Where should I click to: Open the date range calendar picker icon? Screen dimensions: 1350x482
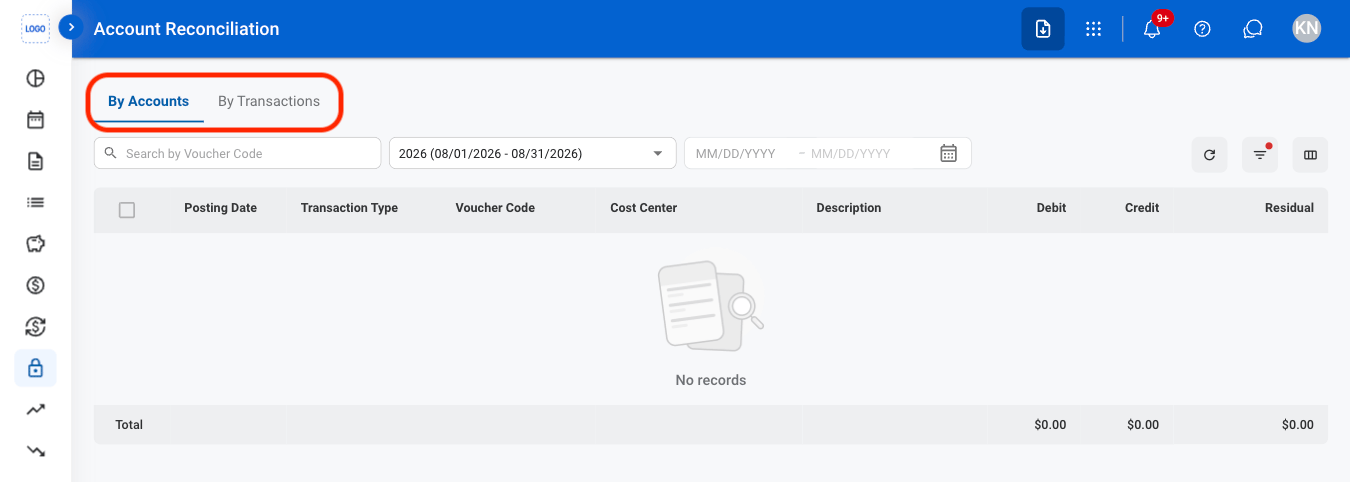click(x=949, y=153)
